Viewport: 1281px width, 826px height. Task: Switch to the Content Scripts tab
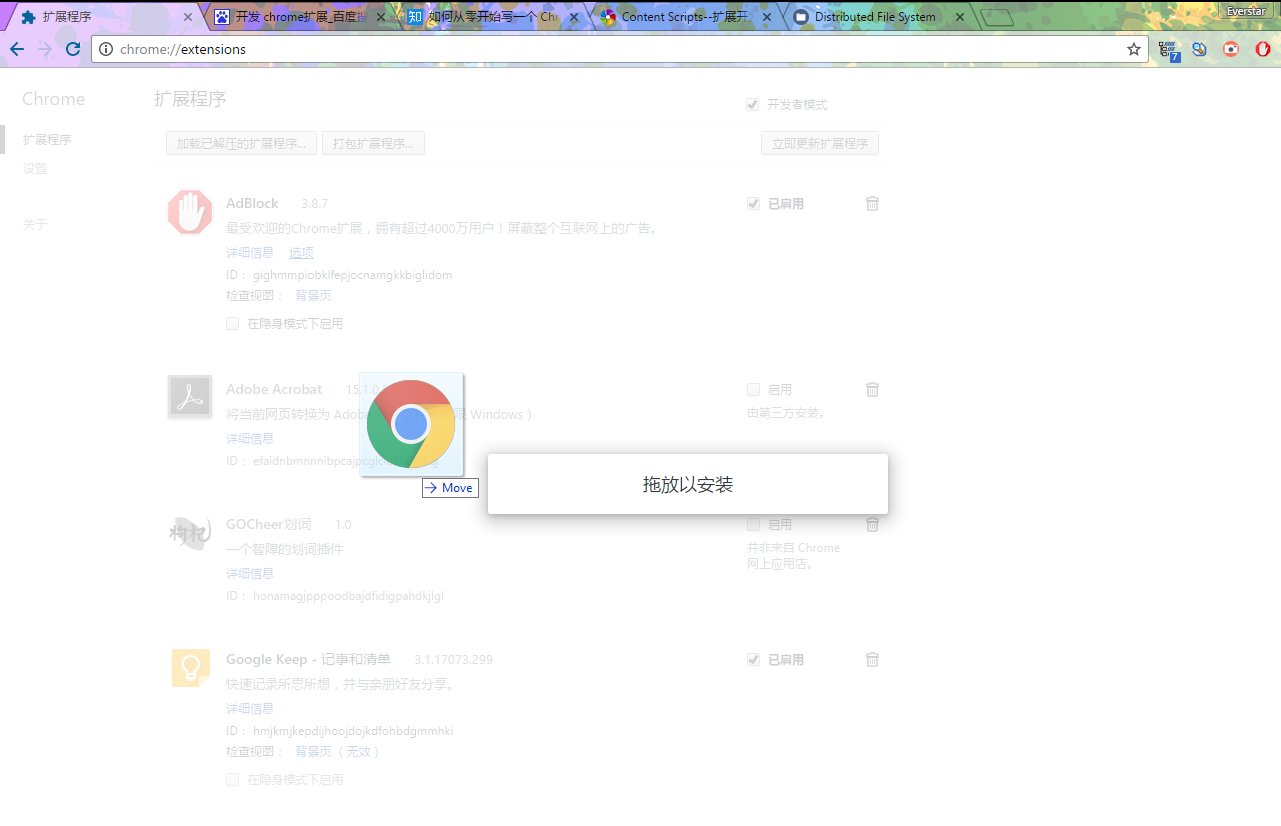(x=688, y=17)
